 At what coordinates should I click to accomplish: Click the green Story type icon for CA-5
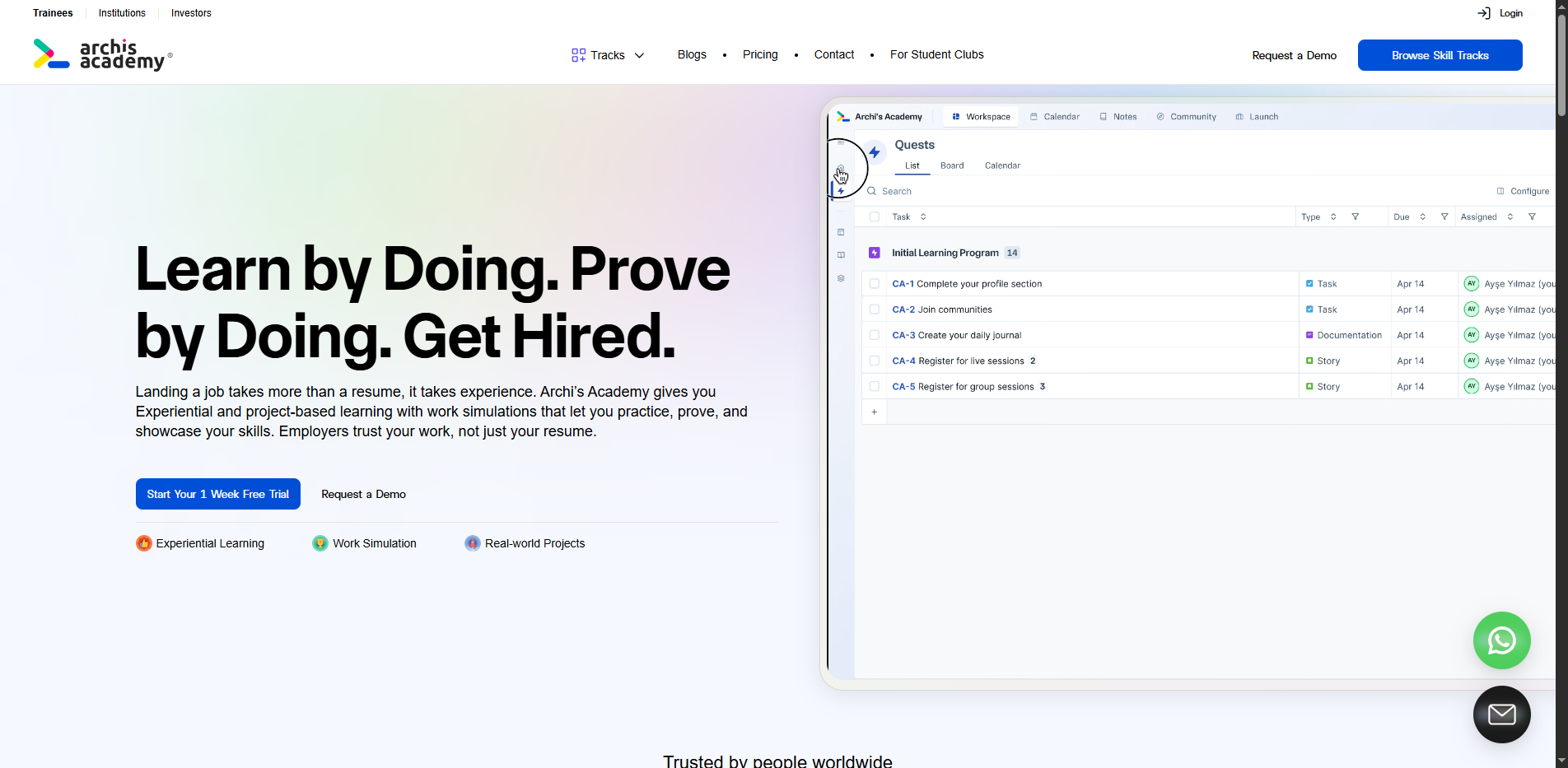tap(1309, 386)
